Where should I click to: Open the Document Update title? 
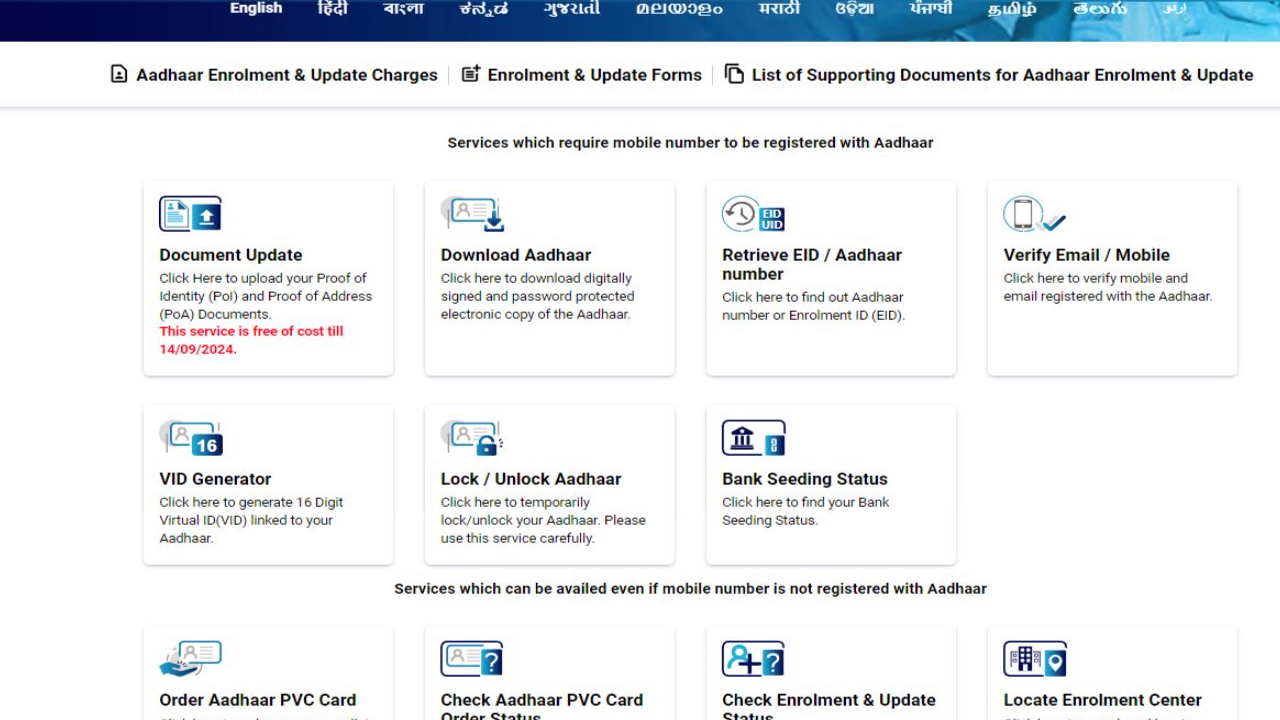[231, 255]
